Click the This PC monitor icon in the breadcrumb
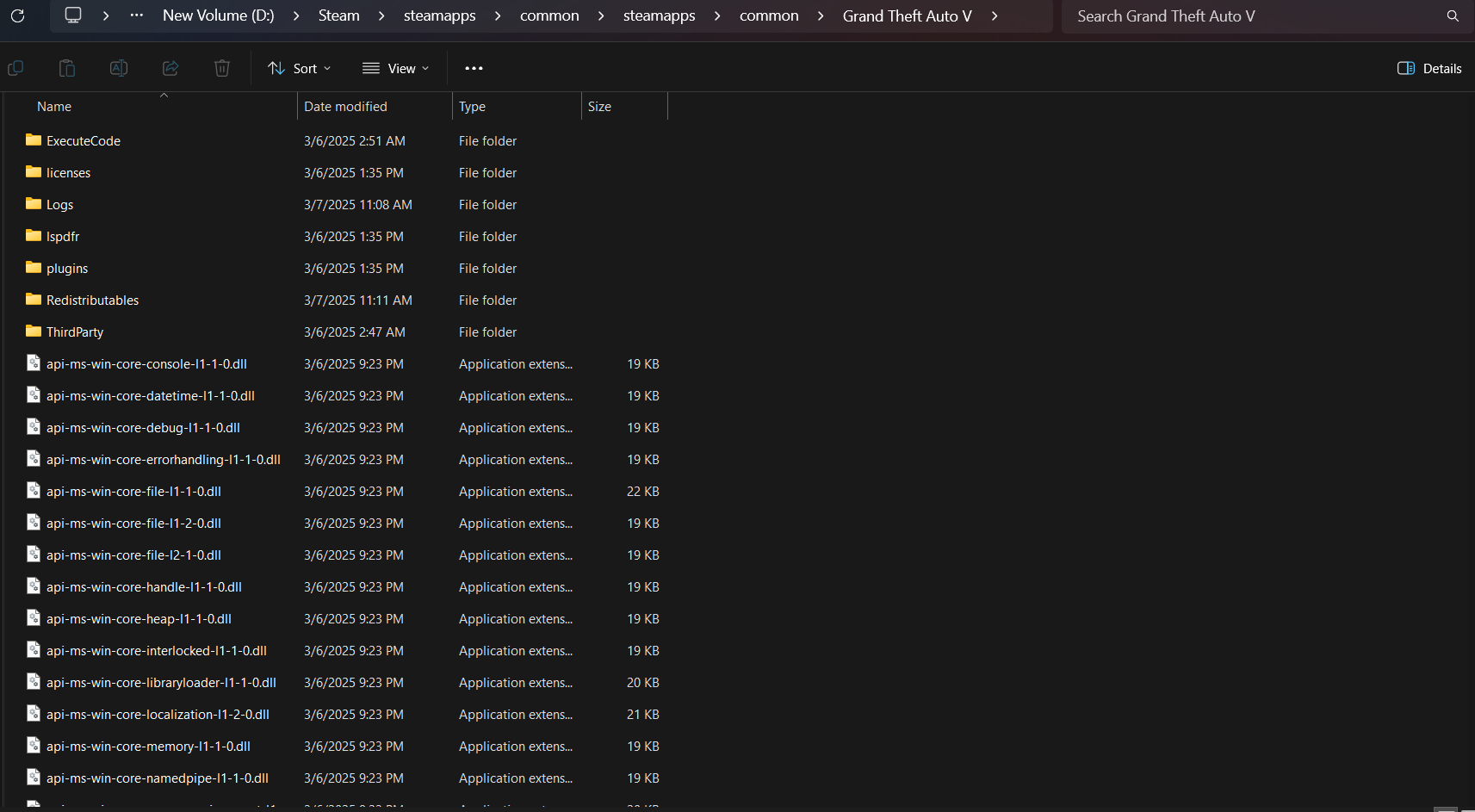 [73, 15]
